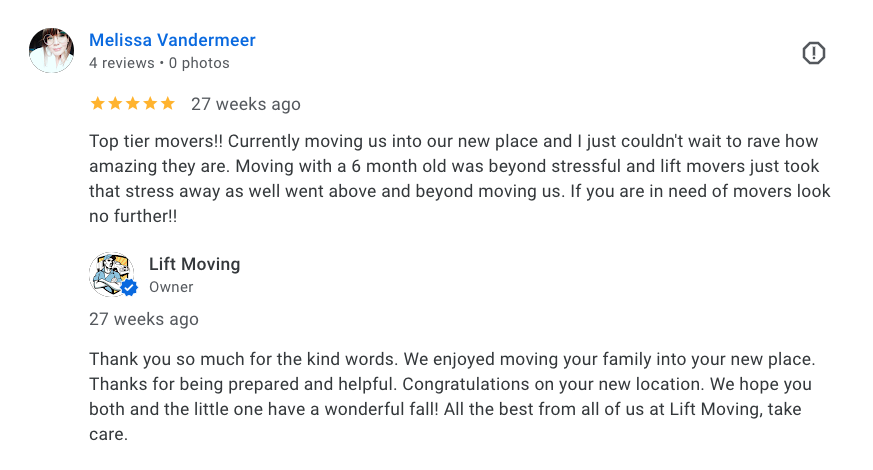Click the Lift Moving owner name
873x470 pixels.
tap(194, 264)
